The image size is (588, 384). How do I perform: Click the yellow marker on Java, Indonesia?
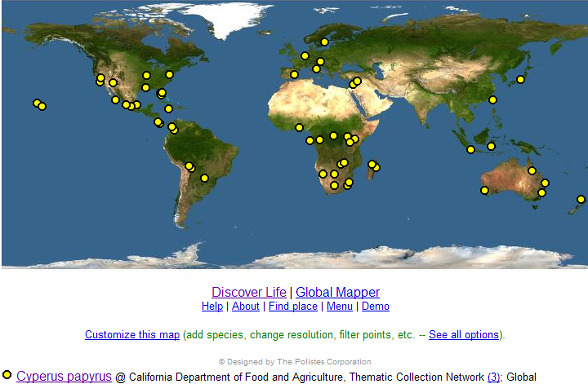point(471,150)
